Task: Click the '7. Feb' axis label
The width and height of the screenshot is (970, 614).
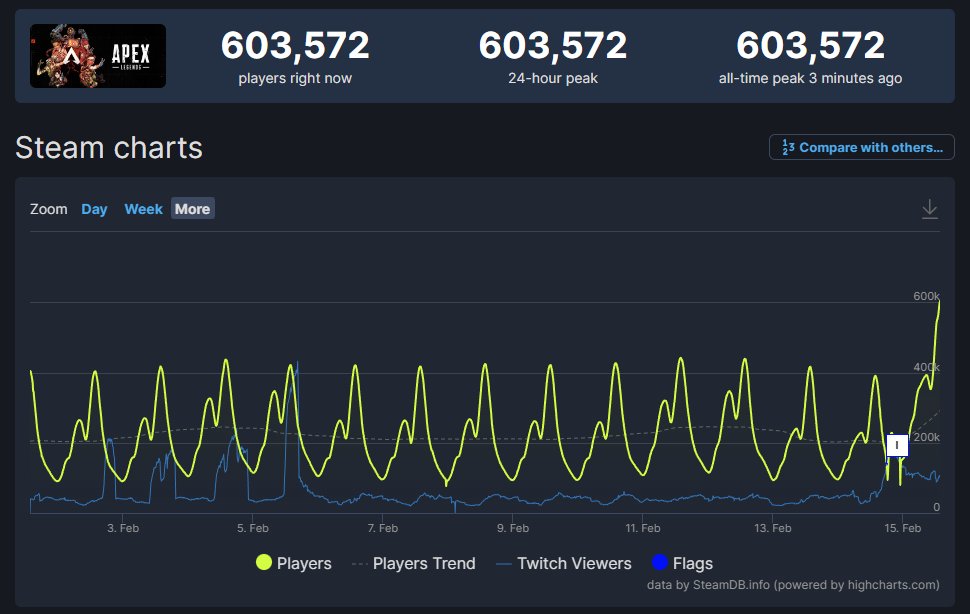Action: [x=383, y=528]
